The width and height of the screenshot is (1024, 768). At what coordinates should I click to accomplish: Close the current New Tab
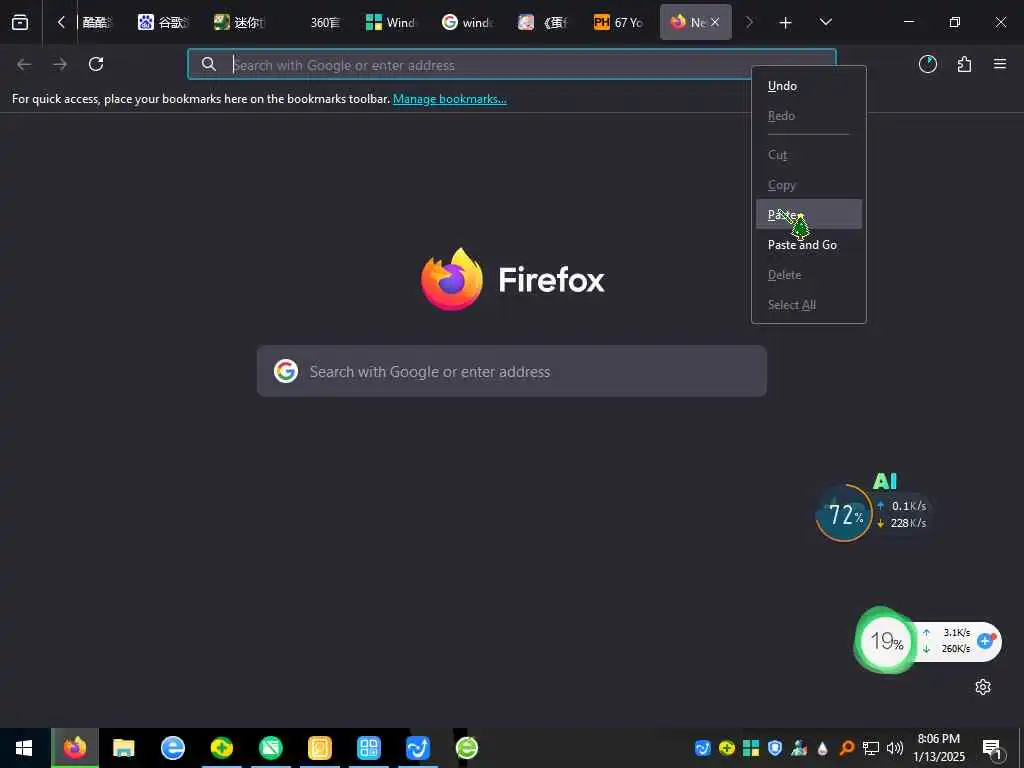pyautogui.click(x=715, y=22)
